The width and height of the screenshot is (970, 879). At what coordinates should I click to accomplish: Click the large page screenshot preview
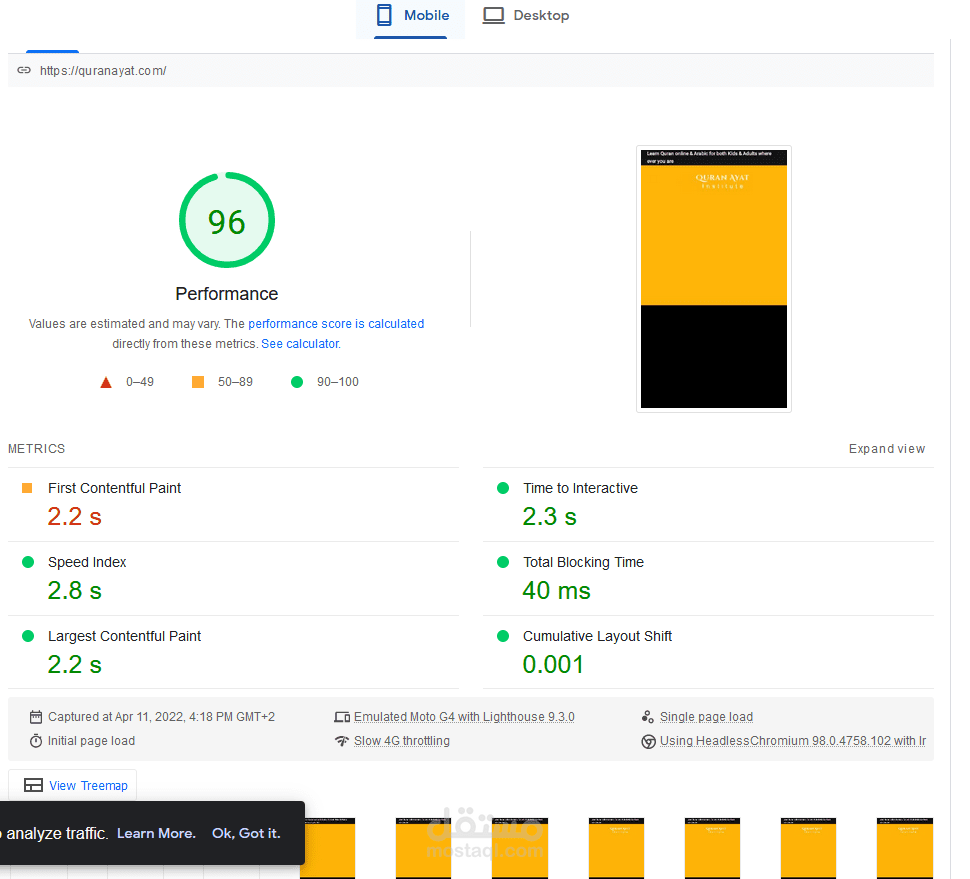point(713,278)
